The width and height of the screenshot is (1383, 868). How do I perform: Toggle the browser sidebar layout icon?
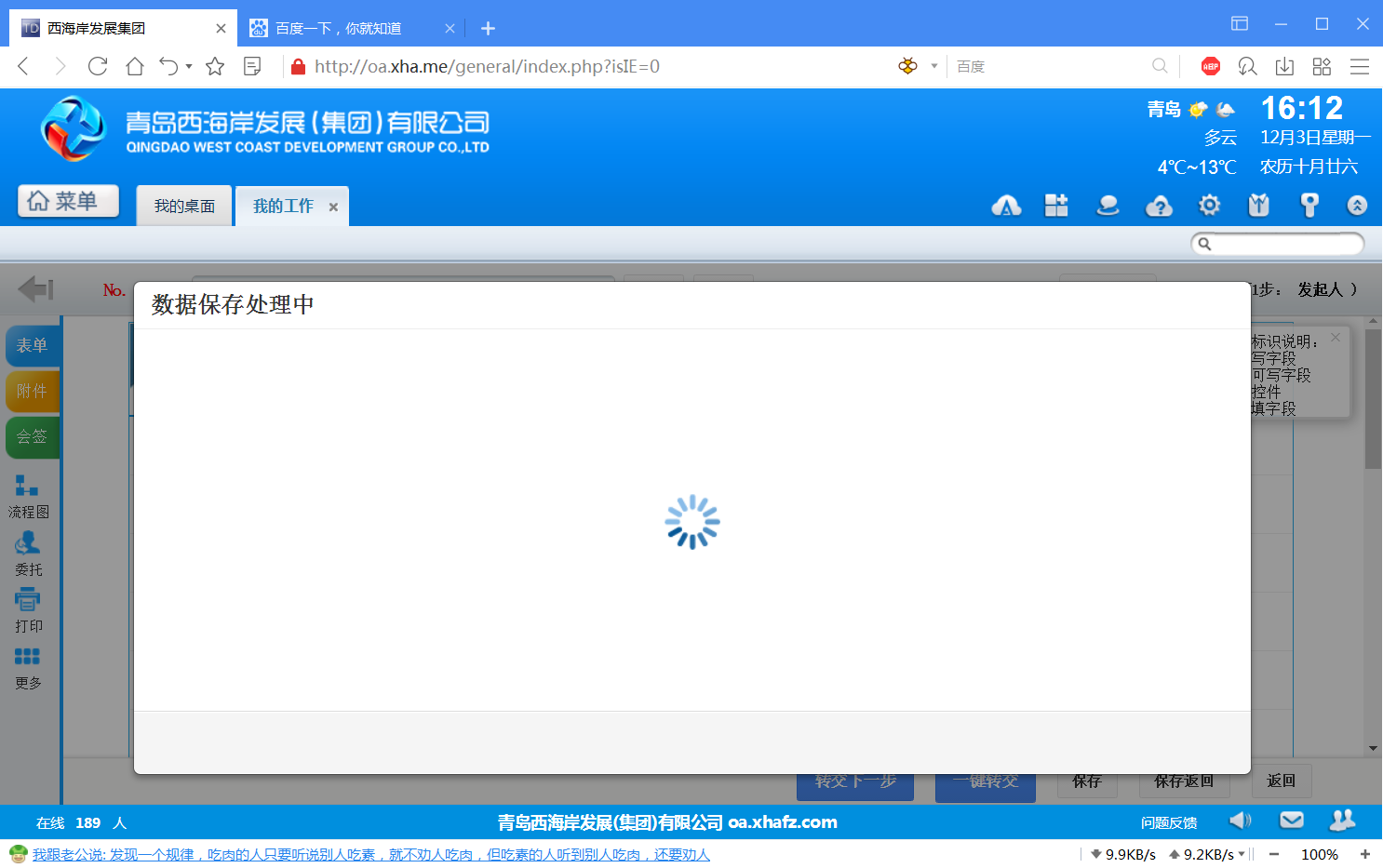(x=1240, y=23)
